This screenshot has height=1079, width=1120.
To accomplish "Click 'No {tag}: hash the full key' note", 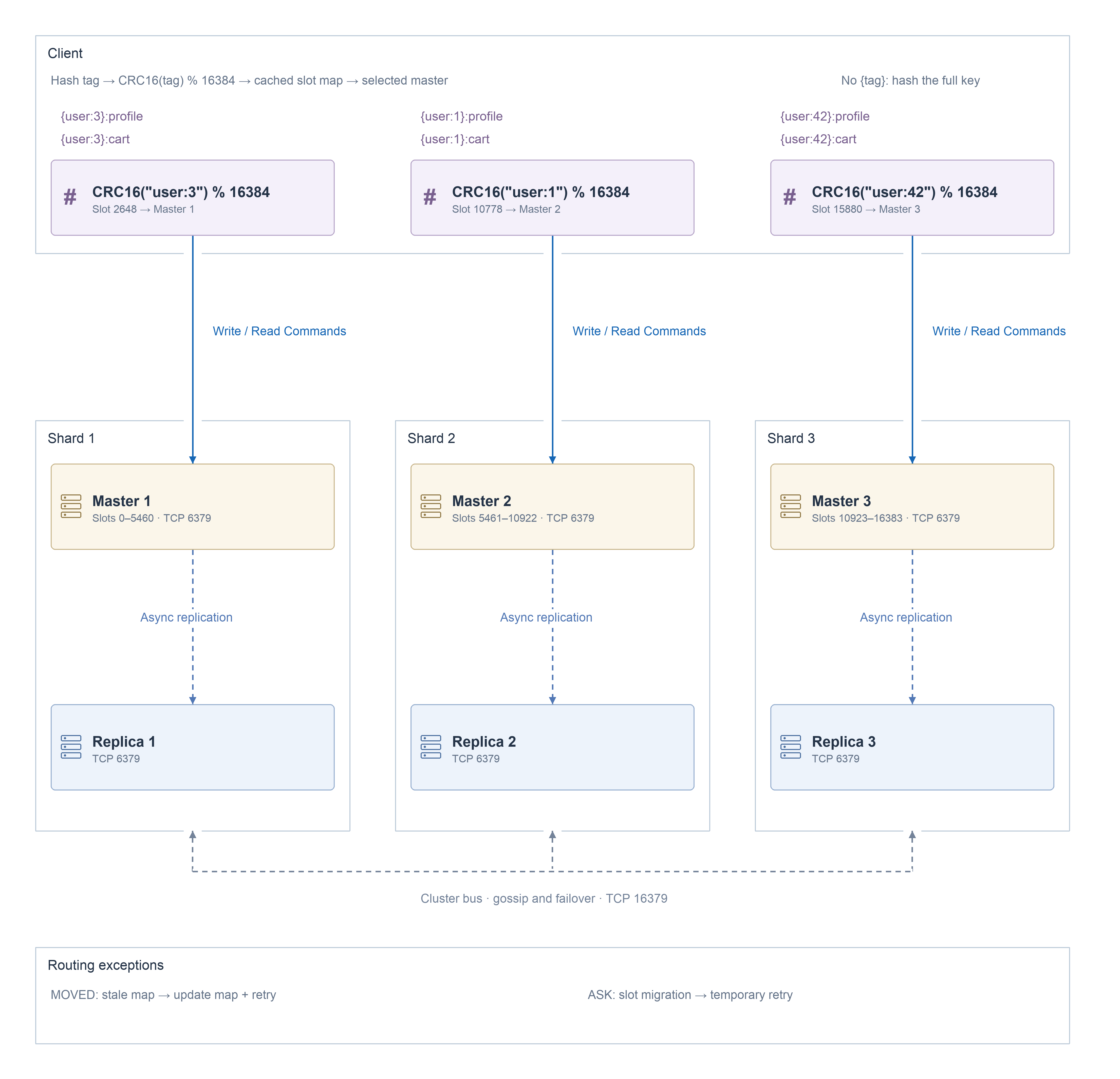I will coord(911,81).
